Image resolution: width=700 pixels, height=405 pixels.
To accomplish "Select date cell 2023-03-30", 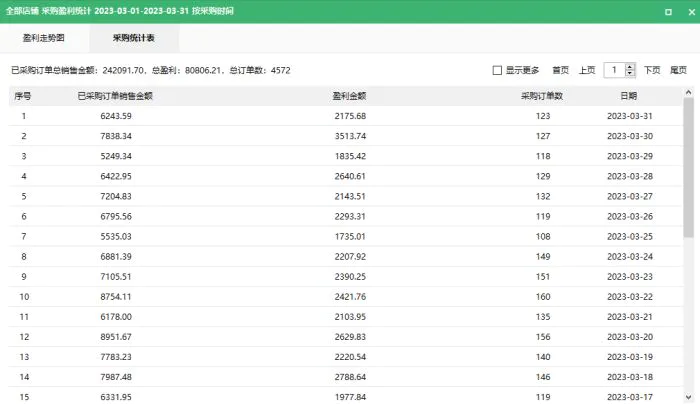I will point(630,136).
